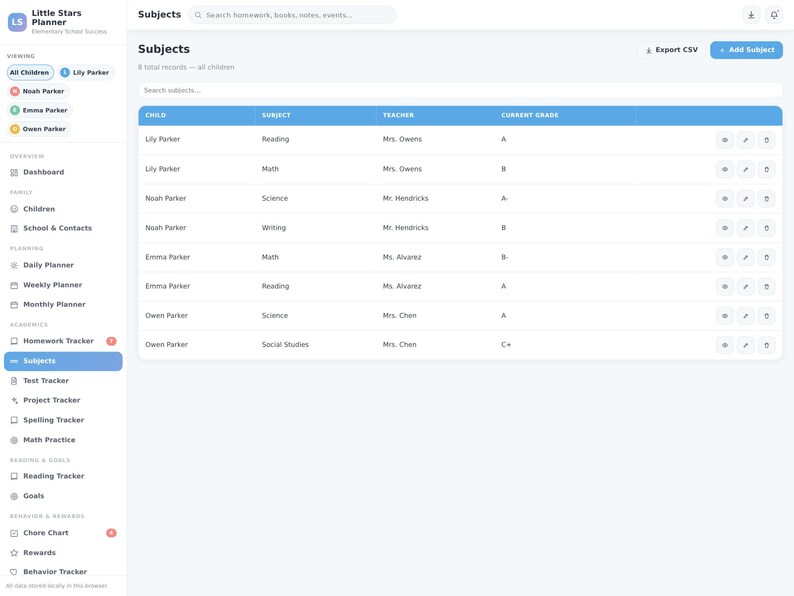Image resolution: width=794 pixels, height=596 pixels.
Task: Filter view to Emma Parker
Action: [39, 110]
